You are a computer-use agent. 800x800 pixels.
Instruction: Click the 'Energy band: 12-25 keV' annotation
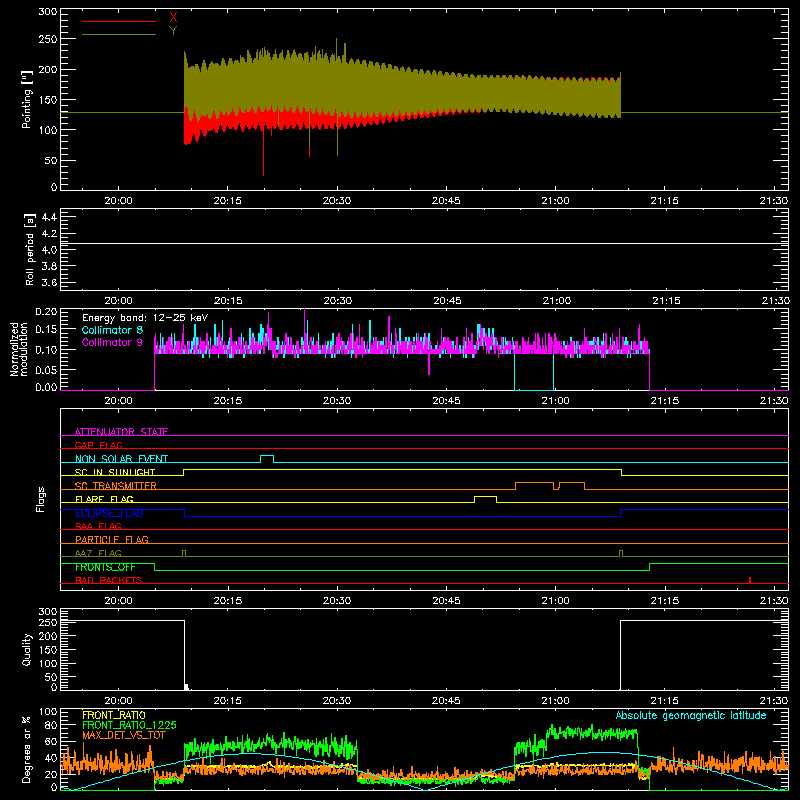click(x=145, y=318)
